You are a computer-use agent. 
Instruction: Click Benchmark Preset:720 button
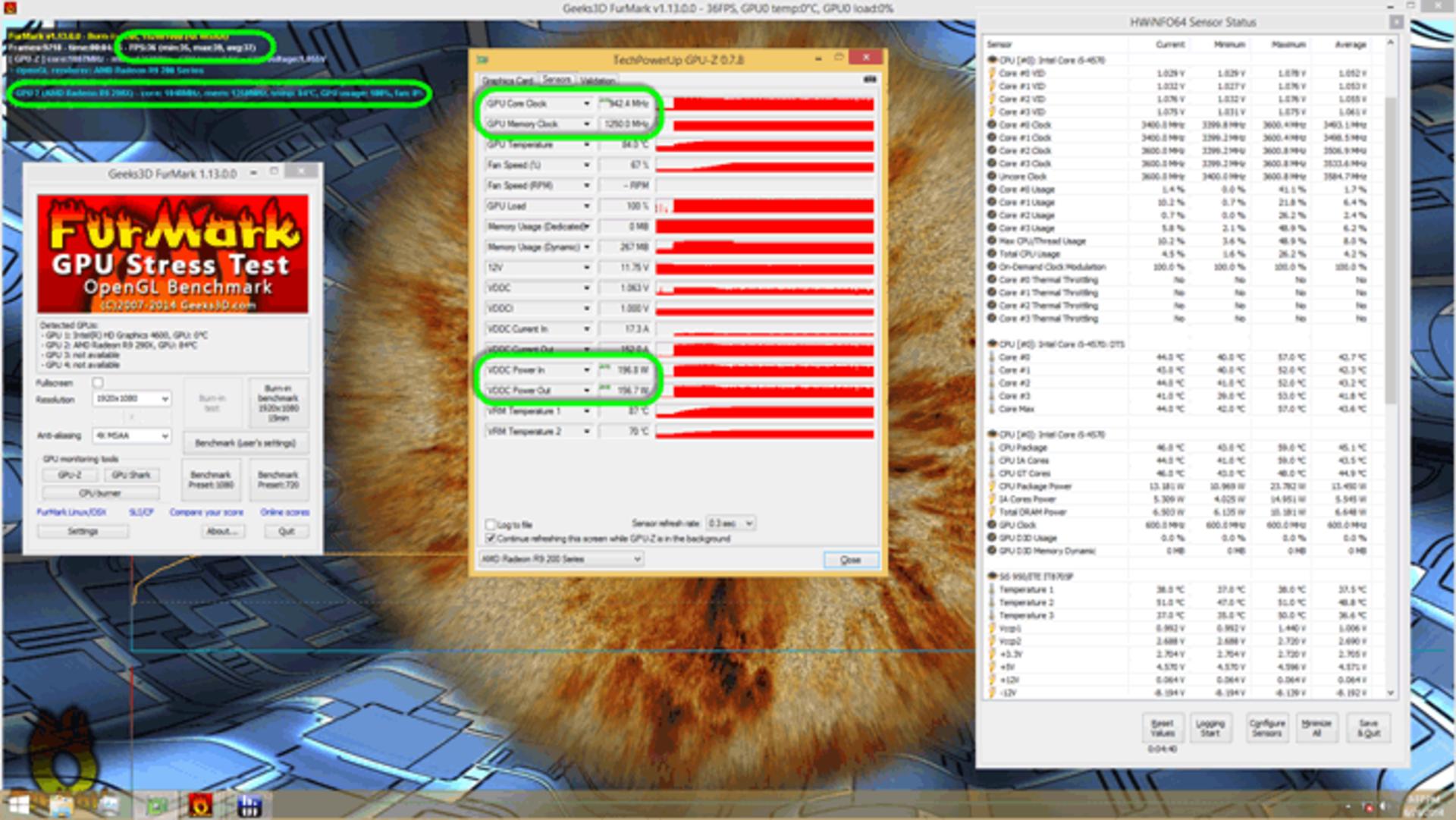point(278,479)
